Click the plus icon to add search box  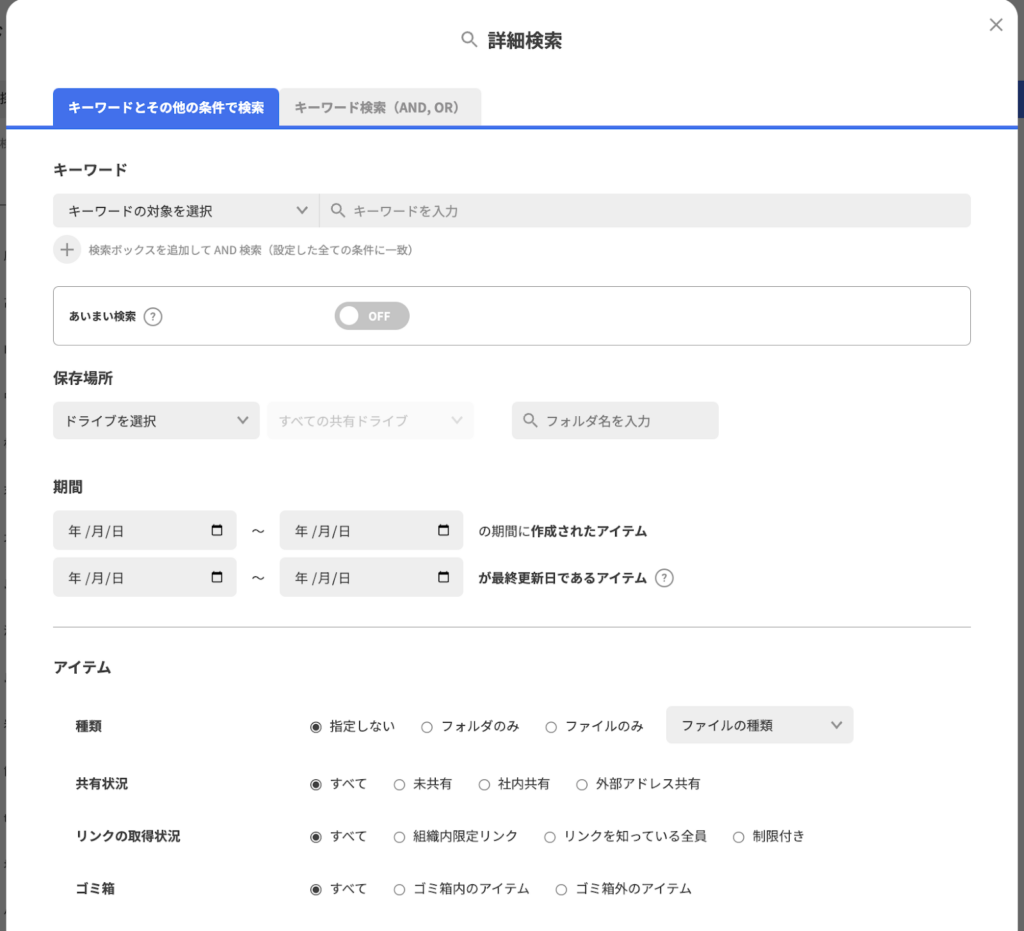(67, 250)
